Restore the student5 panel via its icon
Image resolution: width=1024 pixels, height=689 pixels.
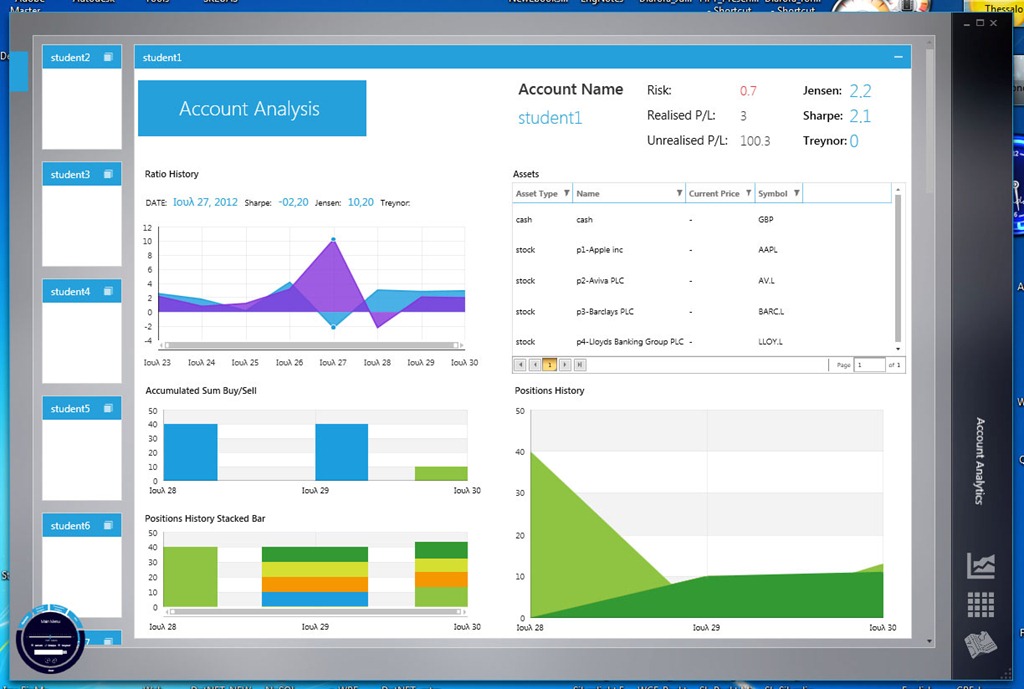[x=108, y=408]
